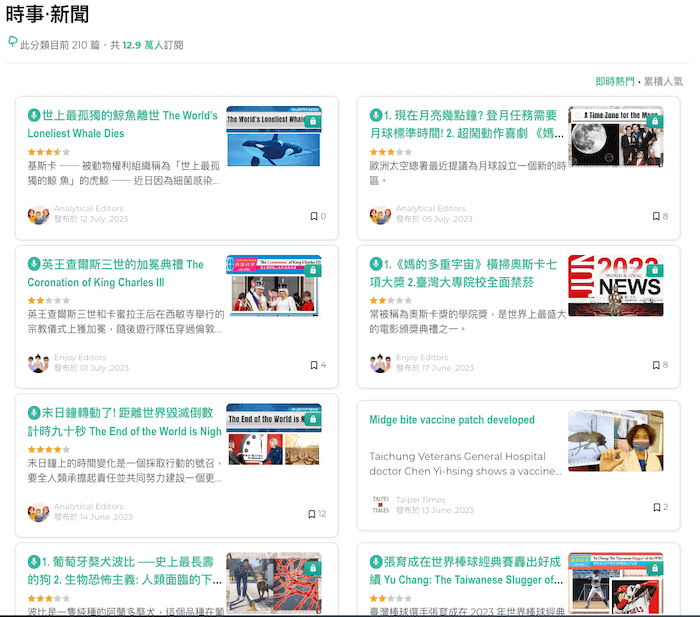700x617 pixels.
Task: Click Taipei Times publisher logo
Action: 380,505
